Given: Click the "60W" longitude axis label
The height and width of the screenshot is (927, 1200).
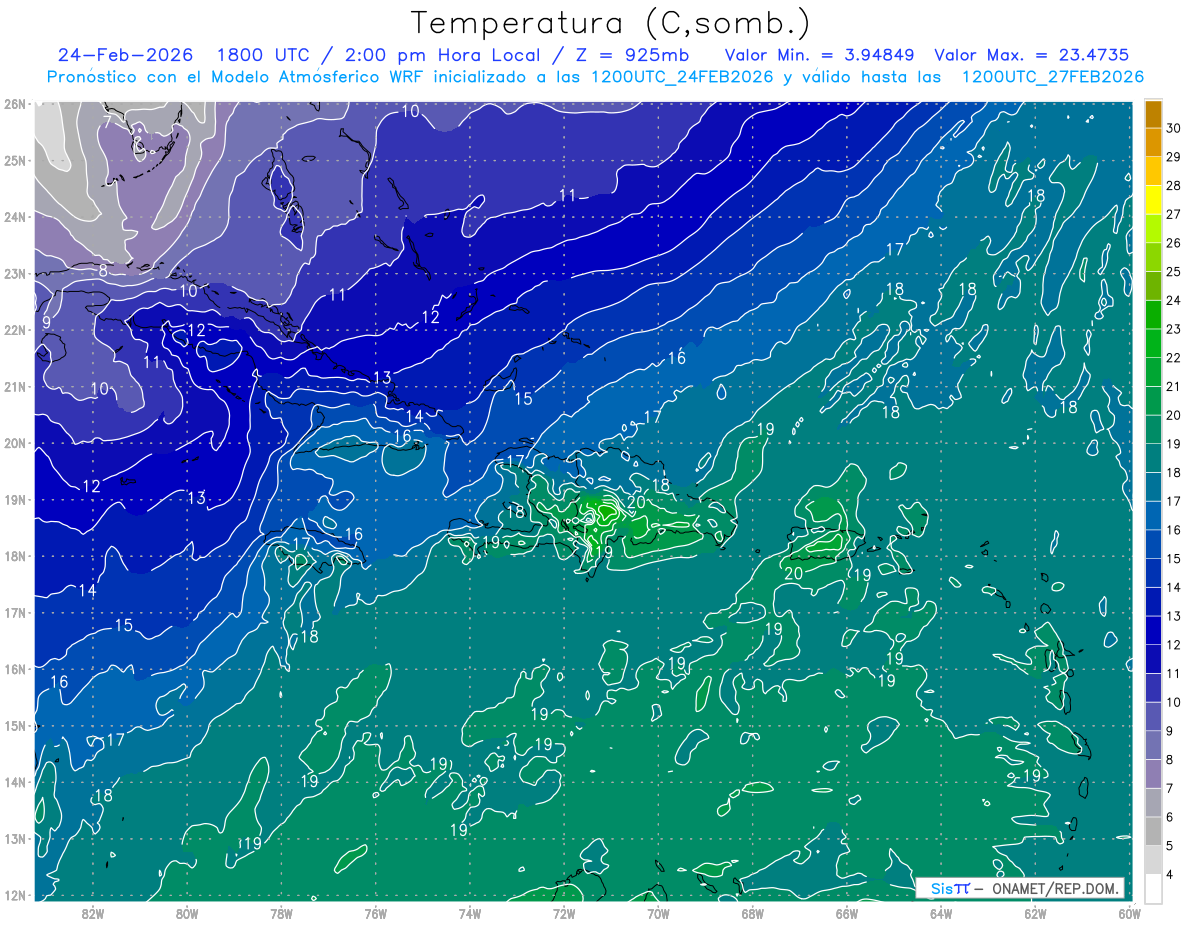Looking at the screenshot, I should coord(1129,913).
